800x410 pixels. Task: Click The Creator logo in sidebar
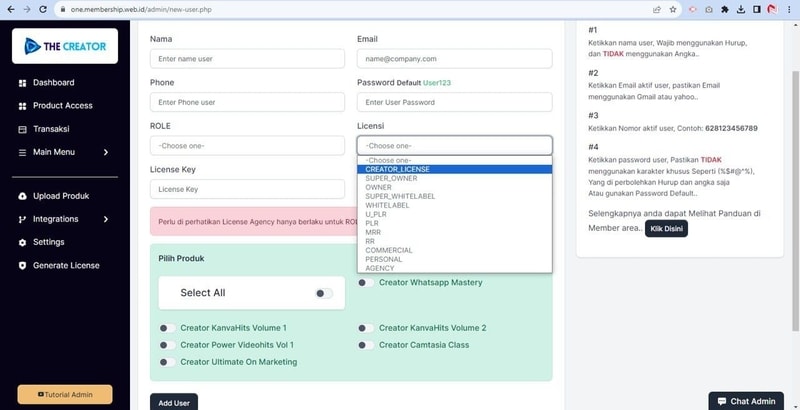tap(65, 46)
